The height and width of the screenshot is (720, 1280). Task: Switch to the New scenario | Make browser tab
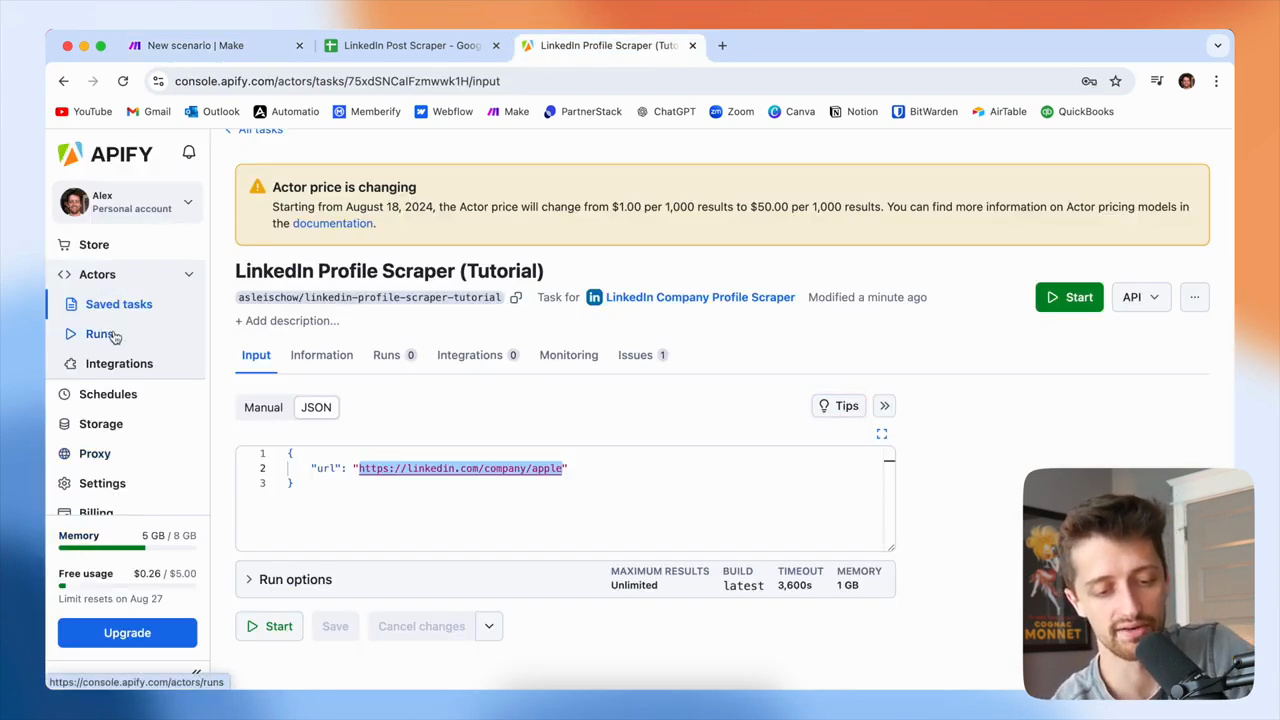click(216, 45)
